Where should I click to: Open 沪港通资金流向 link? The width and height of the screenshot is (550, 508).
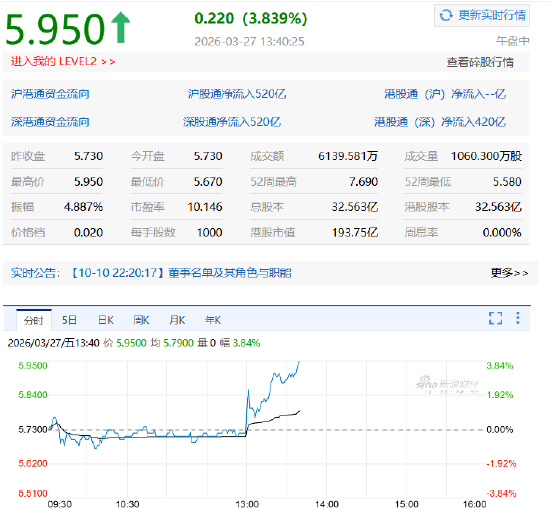point(50,94)
